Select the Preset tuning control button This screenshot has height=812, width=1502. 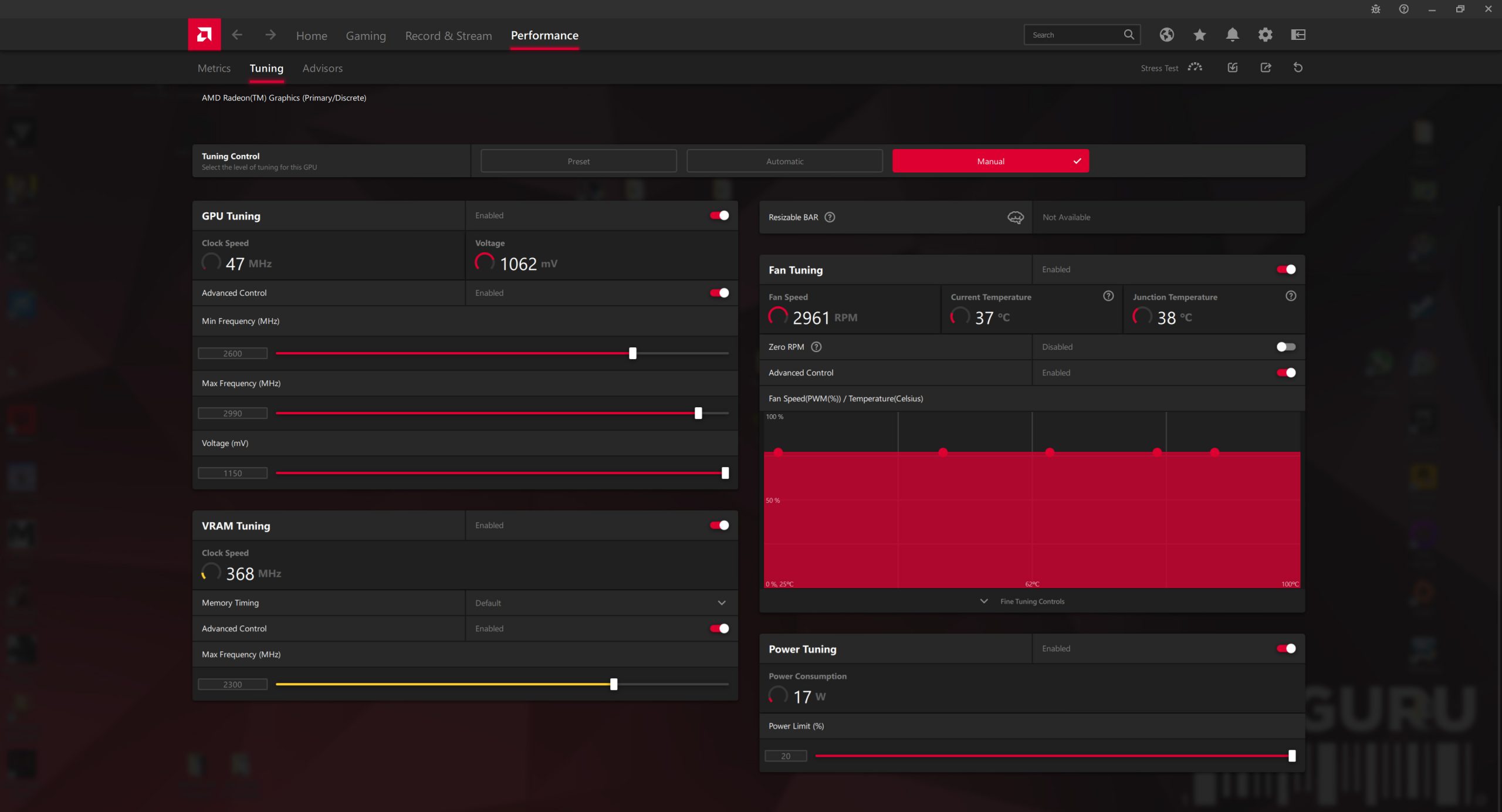coord(579,161)
